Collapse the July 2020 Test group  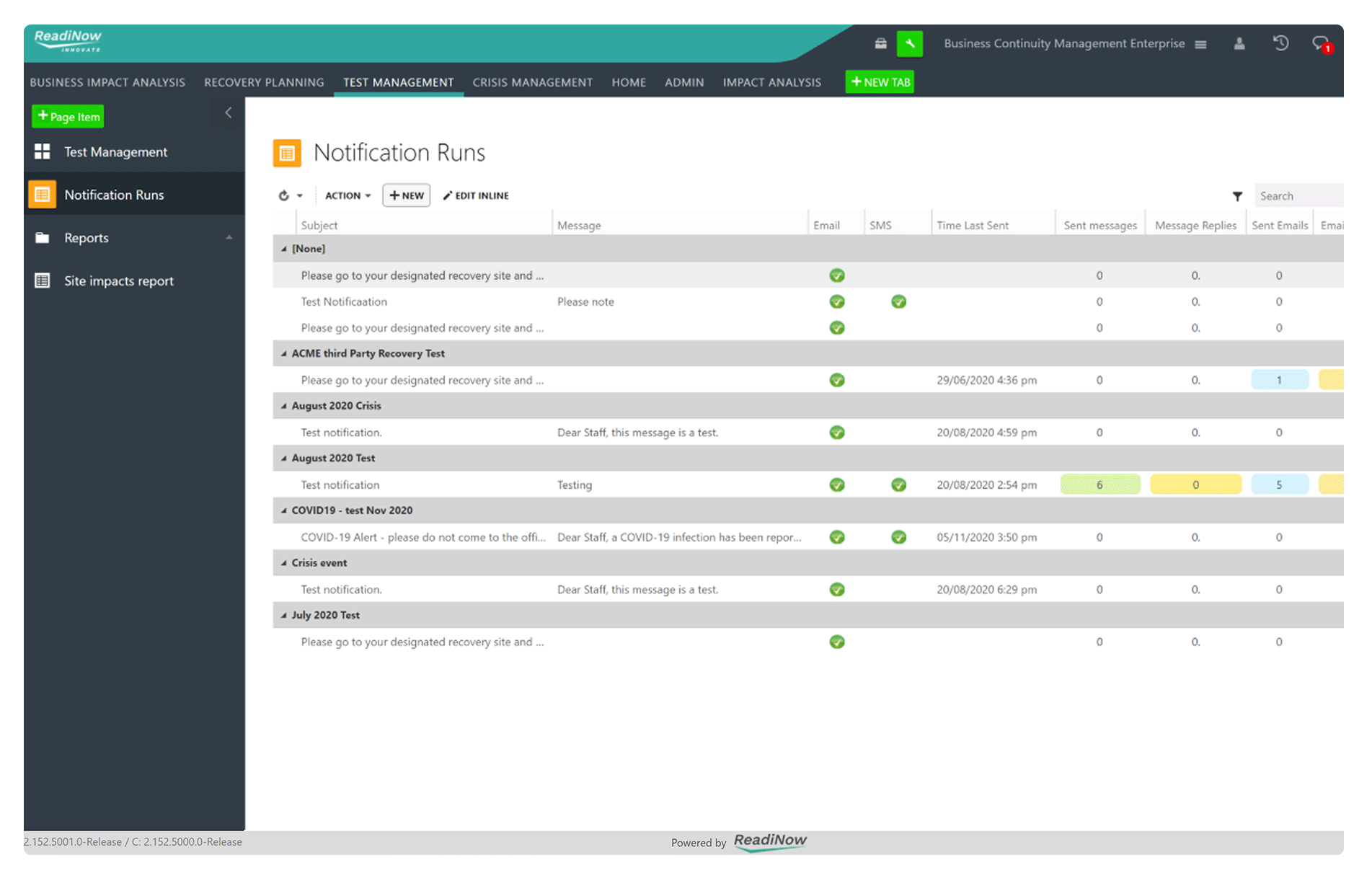283,615
